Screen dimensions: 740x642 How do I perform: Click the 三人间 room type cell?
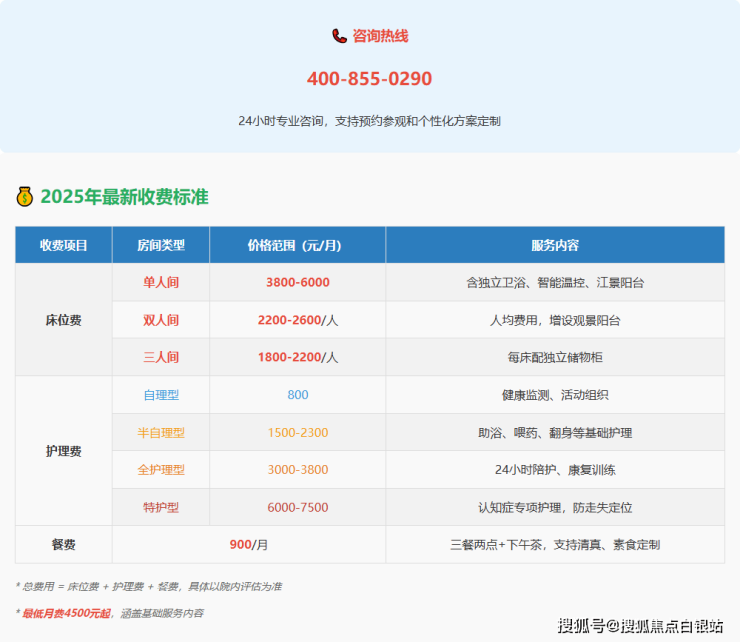[x=161, y=357]
